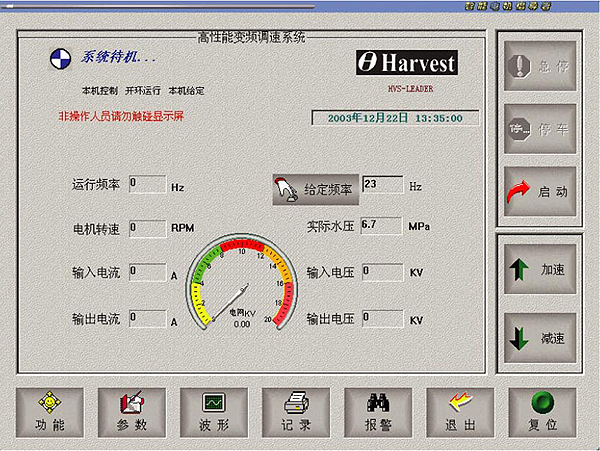600x451 pixels.
Task: Click the 电机转速 motor RPM field
Action: (147, 227)
